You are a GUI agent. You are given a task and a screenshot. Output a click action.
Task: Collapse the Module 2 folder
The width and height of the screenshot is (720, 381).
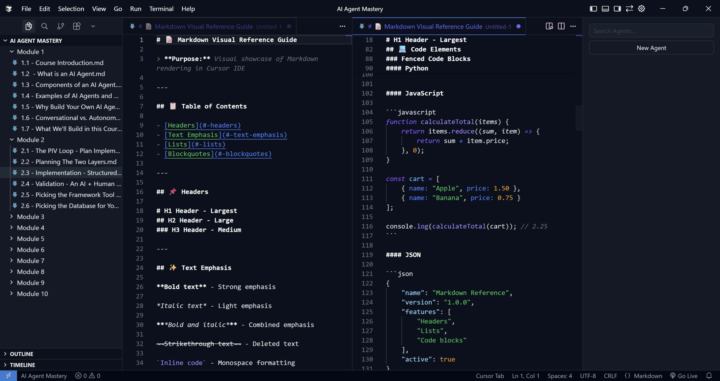pos(61,140)
